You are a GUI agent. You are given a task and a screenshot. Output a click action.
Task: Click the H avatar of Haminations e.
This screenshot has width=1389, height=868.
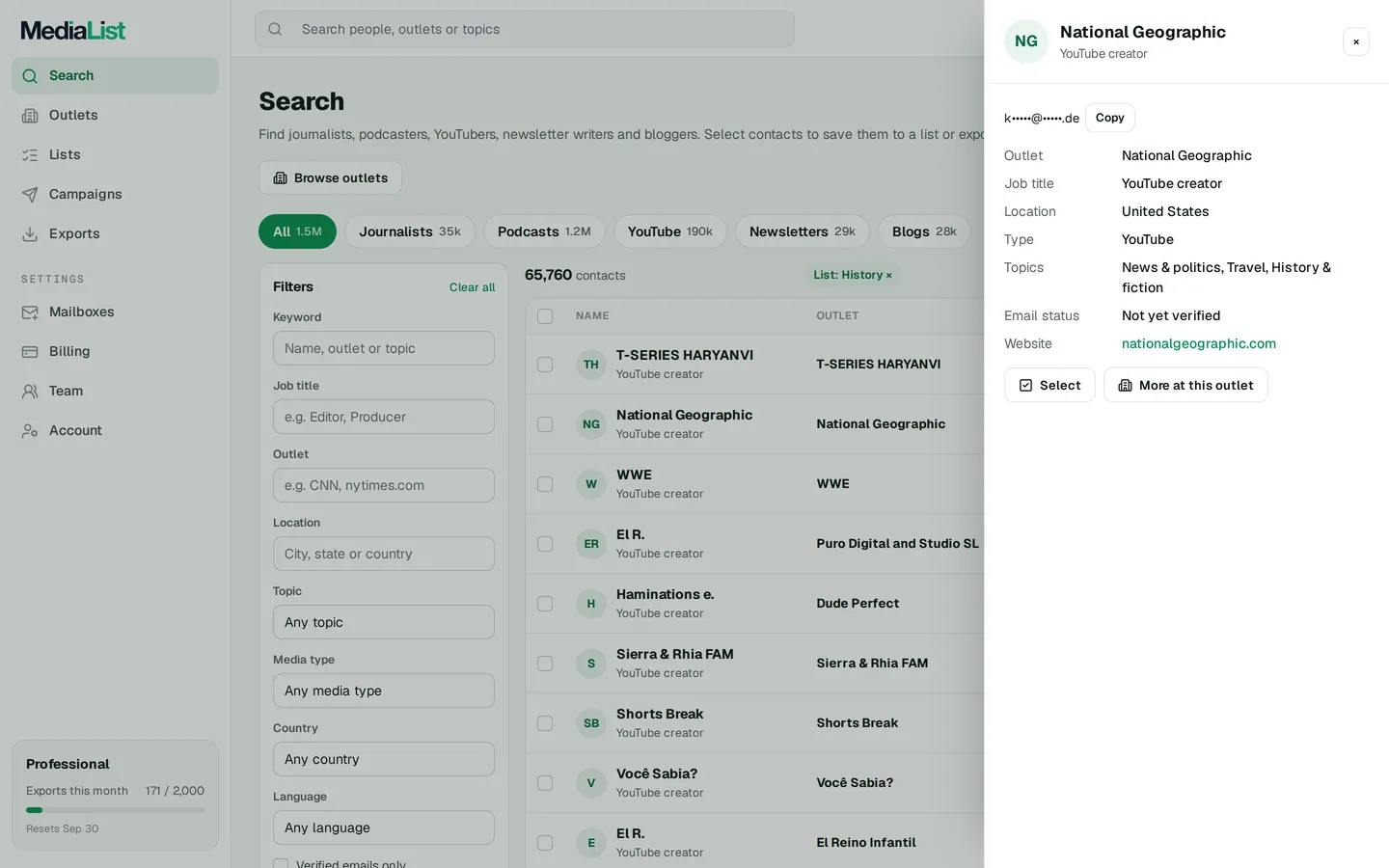591,604
